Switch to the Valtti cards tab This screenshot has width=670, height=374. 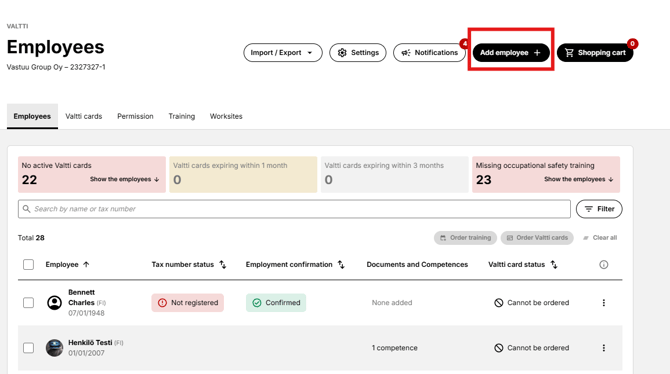[x=84, y=116]
